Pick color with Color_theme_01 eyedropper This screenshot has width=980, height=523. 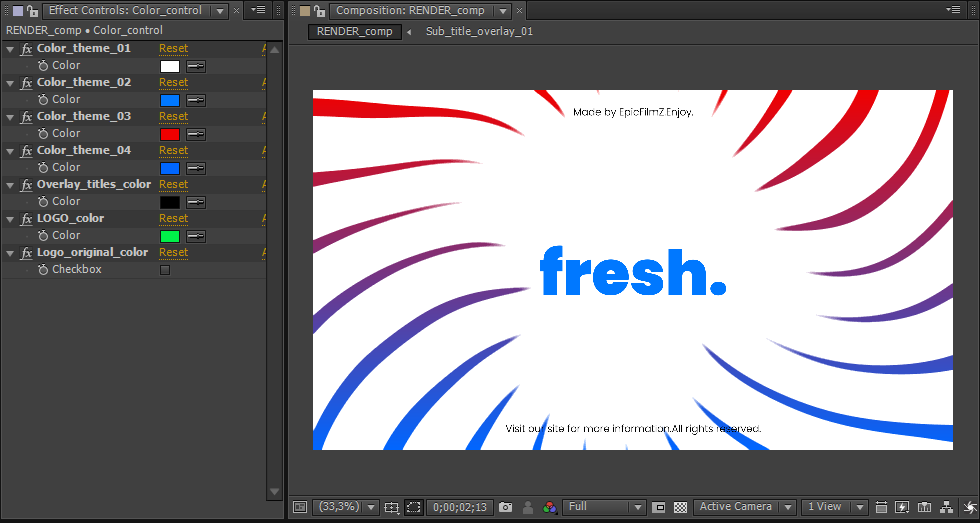click(x=196, y=66)
